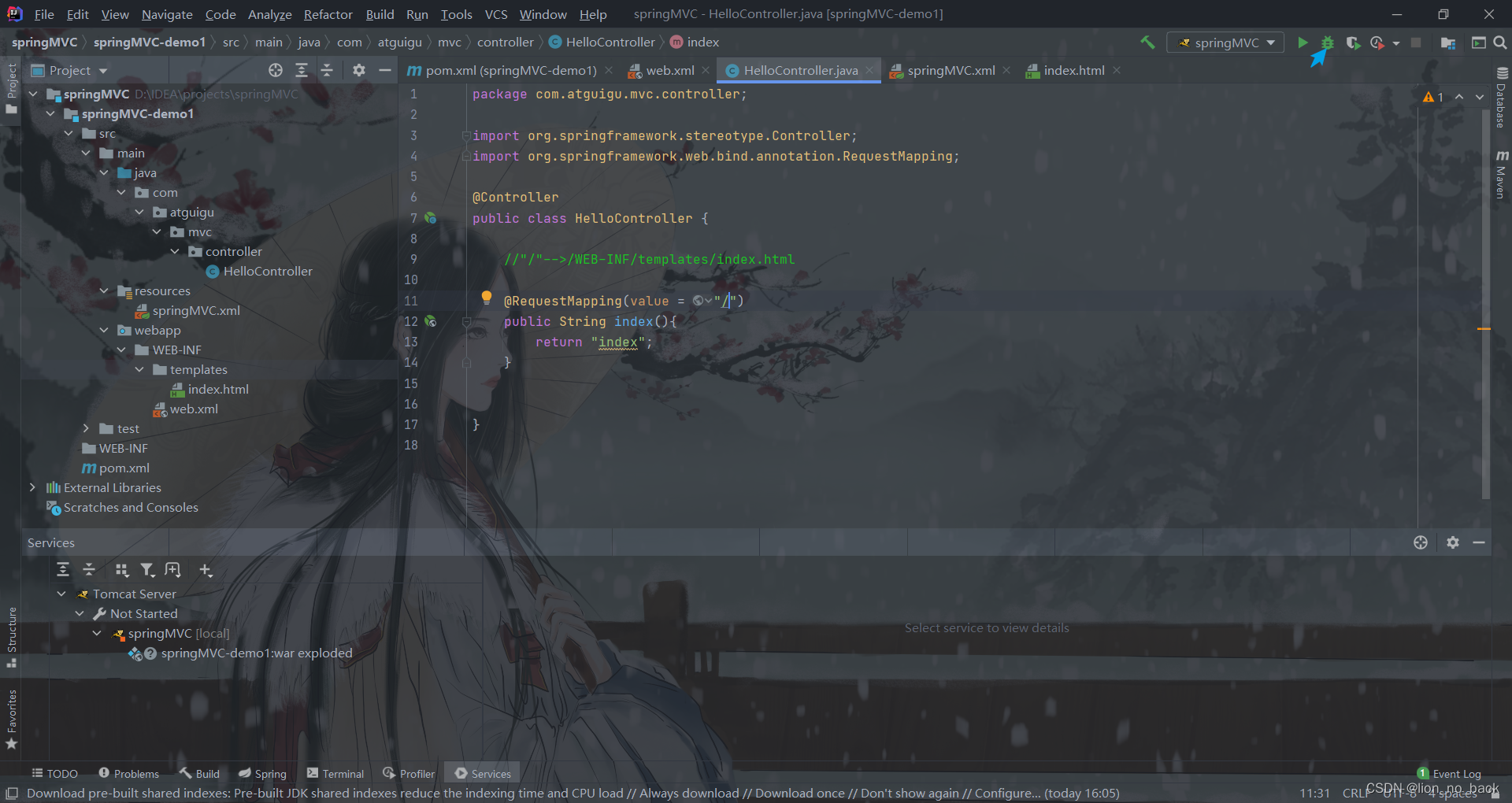Viewport: 1512px width, 803px height.
Task: Open the Refactor menu
Action: pyautogui.click(x=328, y=14)
